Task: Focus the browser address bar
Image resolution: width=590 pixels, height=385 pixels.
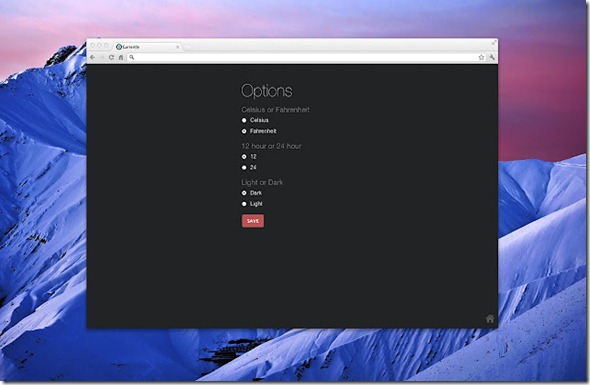Action: pyautogui.click(x=307, y=57)
